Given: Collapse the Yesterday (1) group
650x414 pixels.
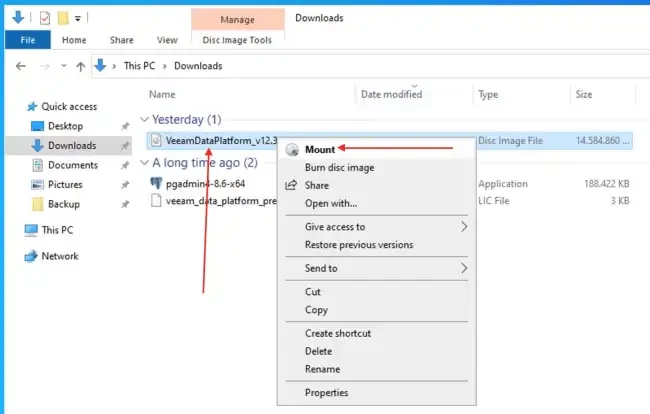Looking at the screenshot, I should [144, 119].
